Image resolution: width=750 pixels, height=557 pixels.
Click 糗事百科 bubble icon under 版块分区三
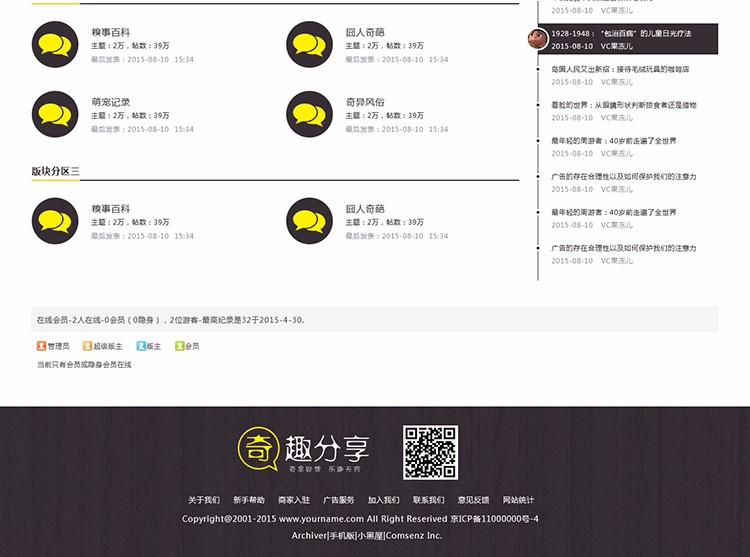pos(55,221)
